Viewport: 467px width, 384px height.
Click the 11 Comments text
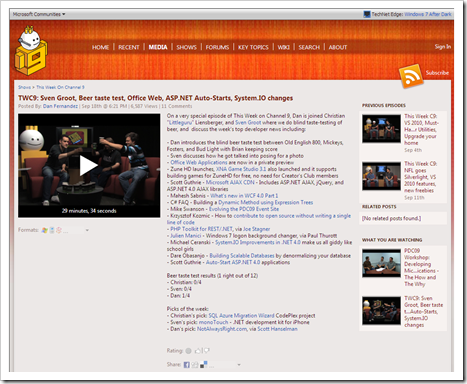177,106
